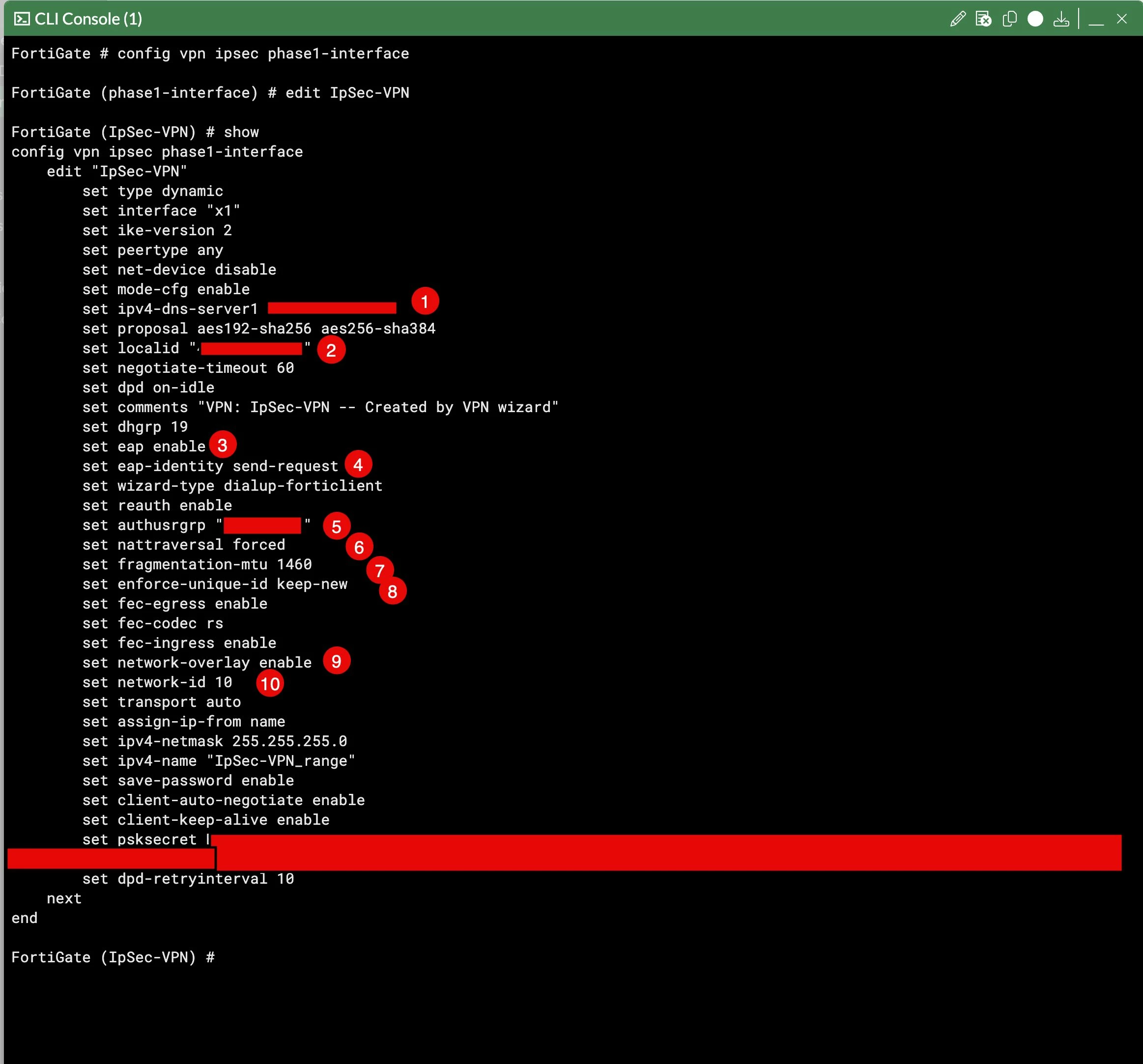Image resolution: width=1143 pixels, height=1064 pixels.
Task: Click the 'set assign-ip-from name' line
Action: (183, 722)
